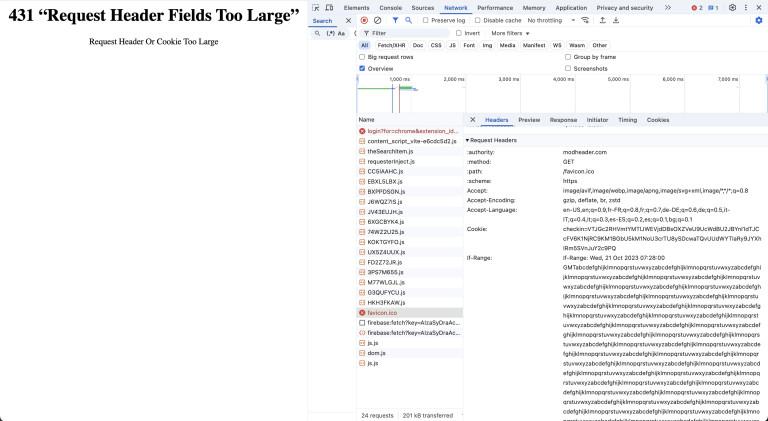Screen dimensions: 768x421
Task: Switch to the Elements tab
Action: (x=356, y=8)
